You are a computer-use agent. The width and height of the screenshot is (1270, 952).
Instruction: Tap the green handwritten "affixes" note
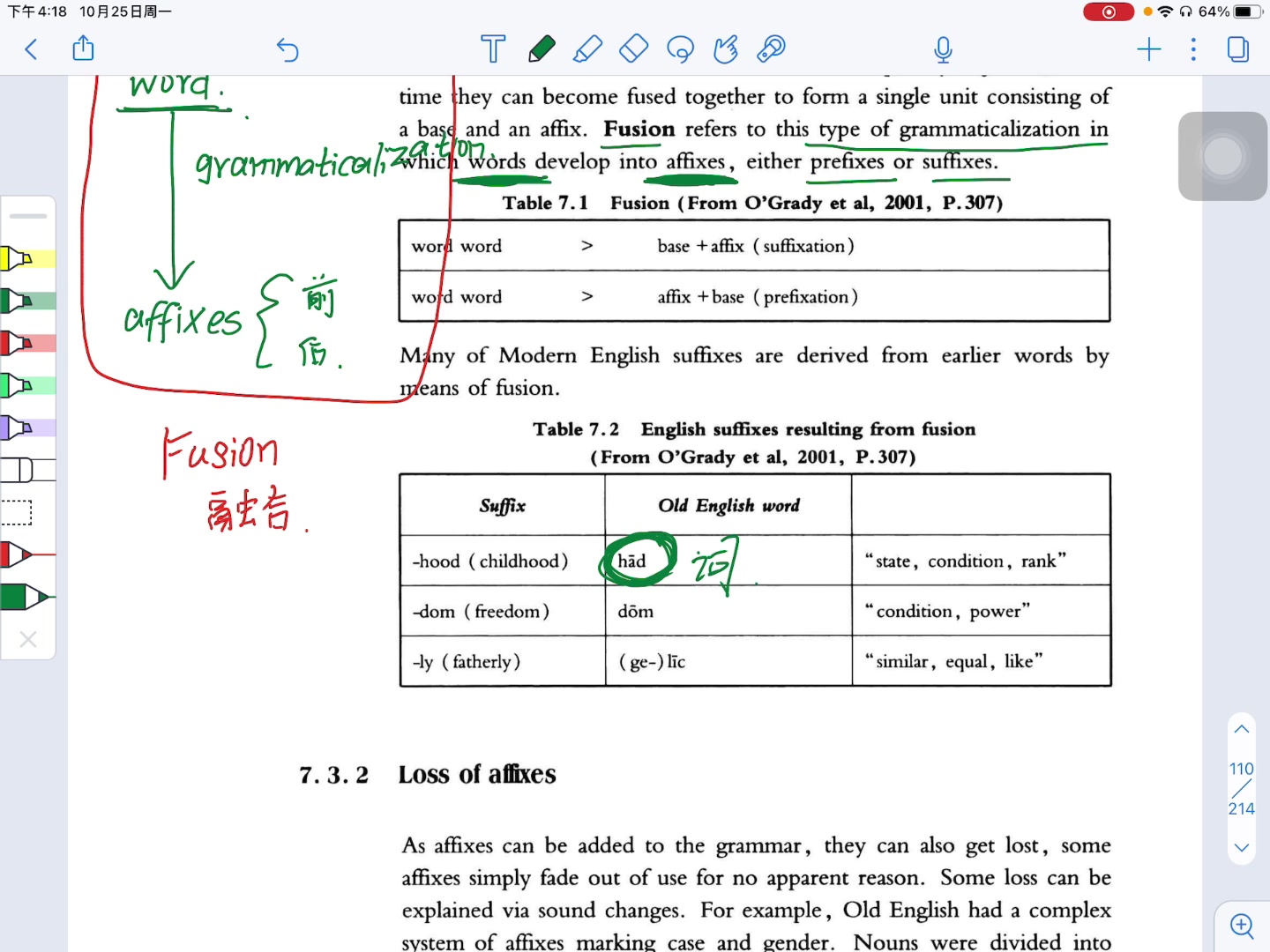pyautogui.click(x=183, y=319)
